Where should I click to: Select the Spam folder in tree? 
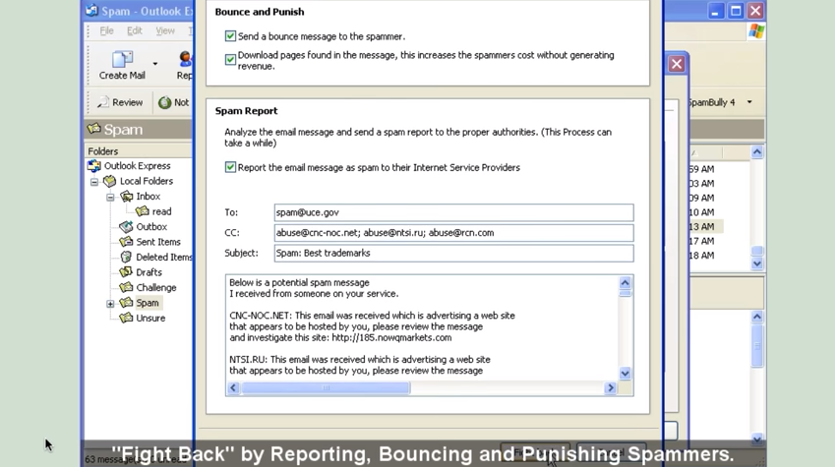point(148,303)
